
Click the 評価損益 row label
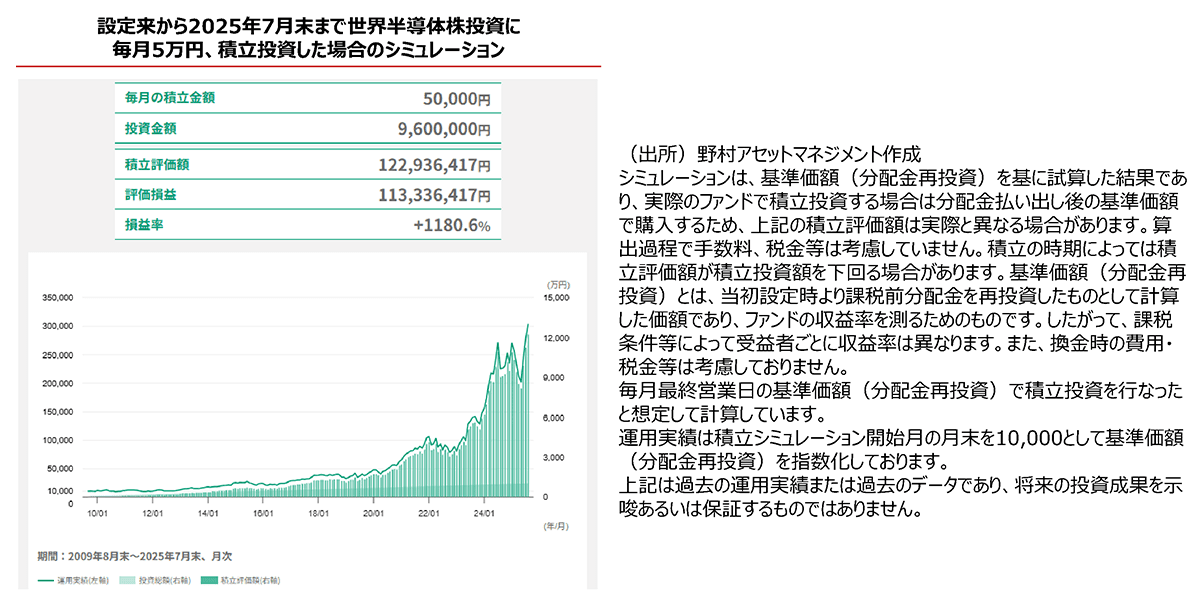[x=151, y=194]
